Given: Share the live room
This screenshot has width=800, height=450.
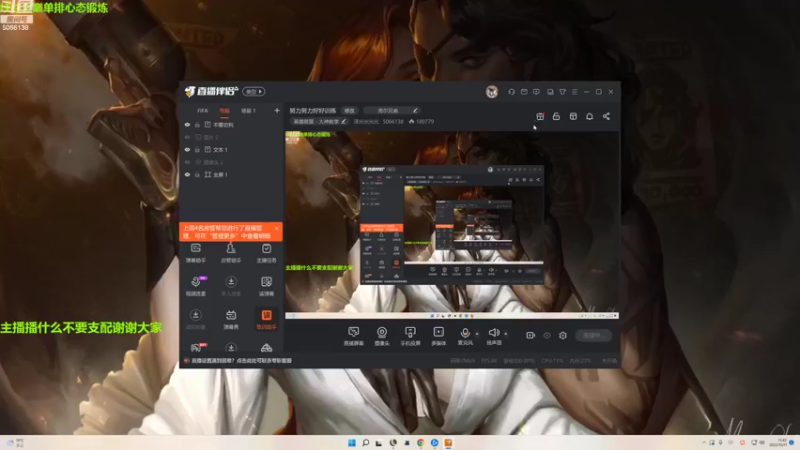Looking at the screenshot, I should click(x=606, y=116).
